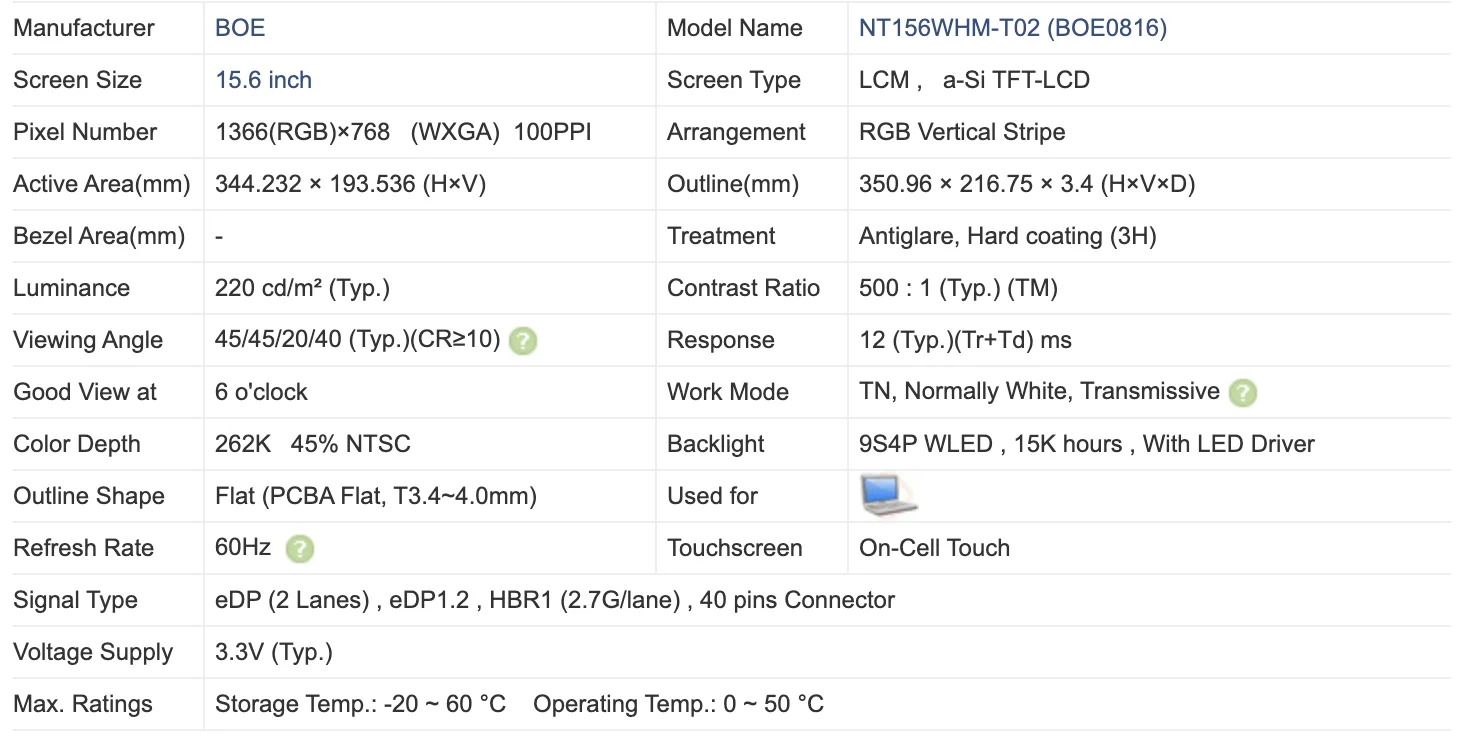
Task: Click the "Good View at" row label
Action: 85,392
